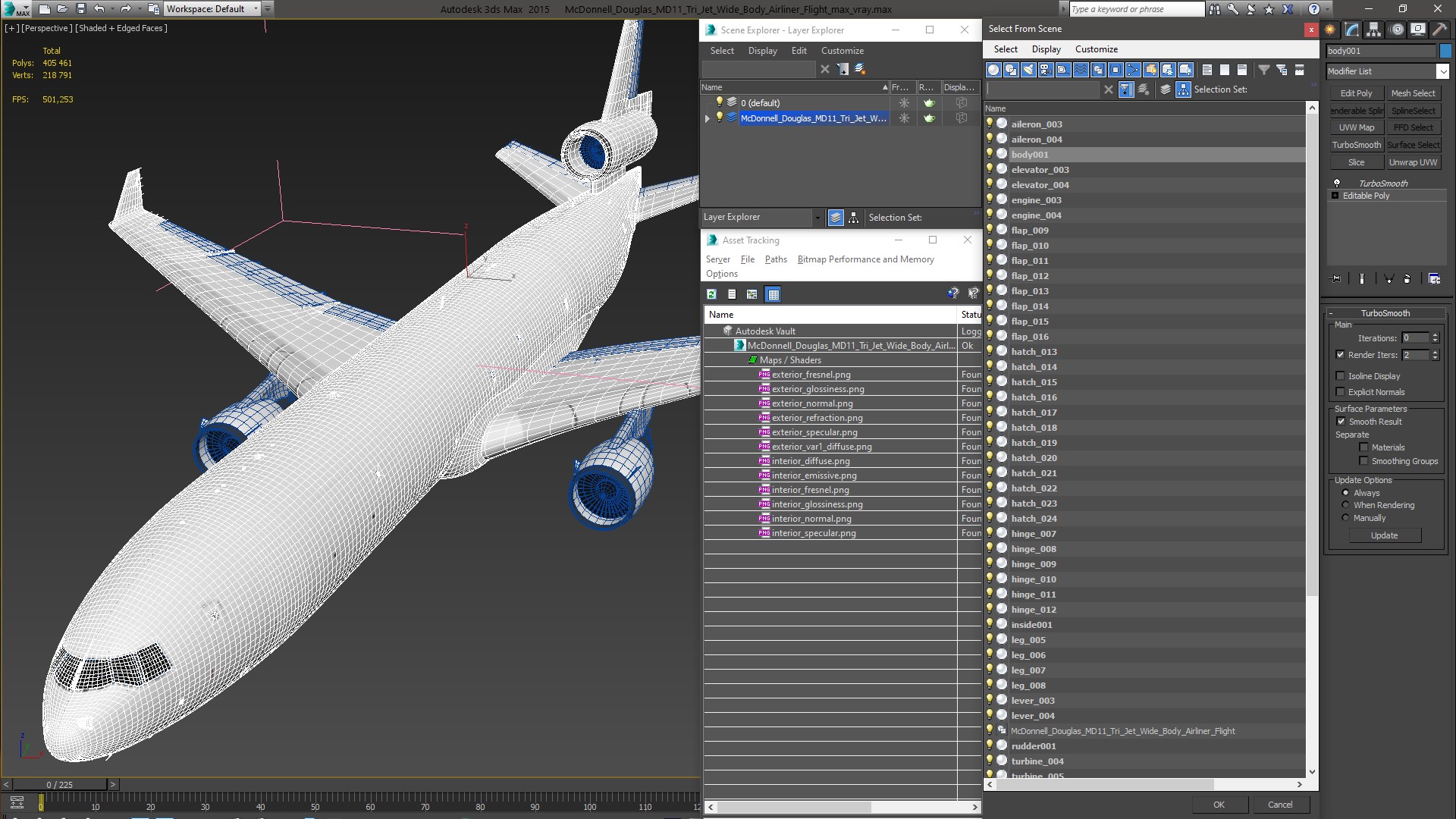Click the Open File folder icon
This screenshot has height=819, width=1456.
pos(63,9)
